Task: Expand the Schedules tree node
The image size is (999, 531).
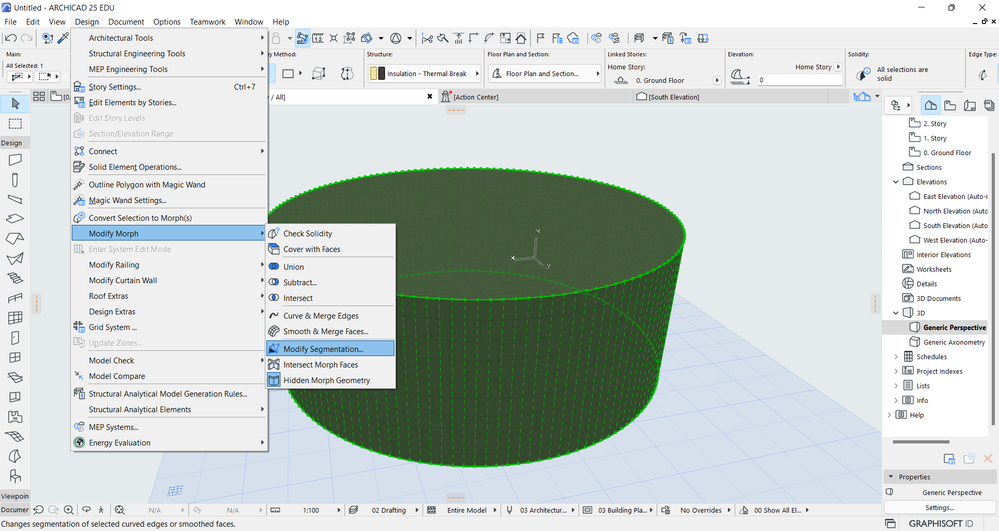Action: pyautogui.click(x=896, y=357)
